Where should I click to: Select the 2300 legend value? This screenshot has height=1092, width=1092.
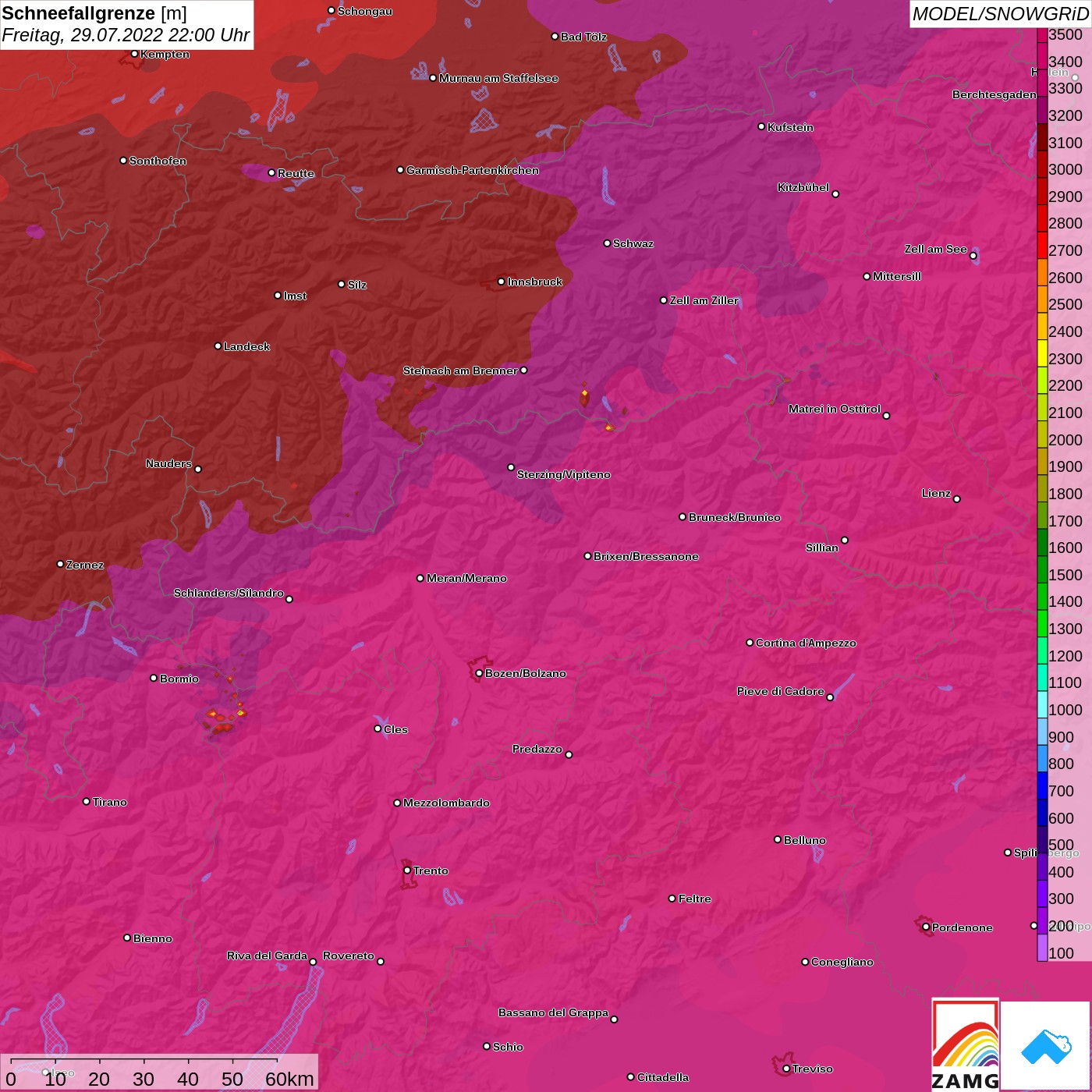1065,359
